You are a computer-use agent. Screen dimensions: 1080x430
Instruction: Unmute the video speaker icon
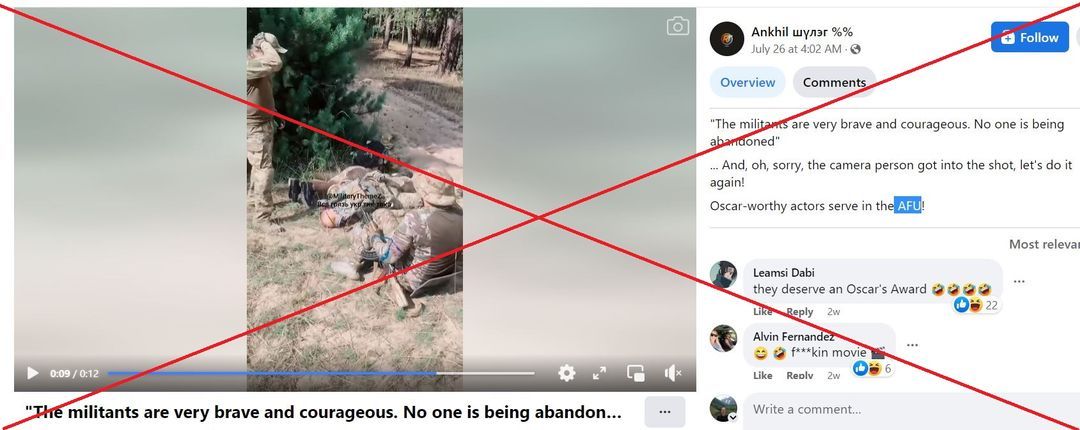pyautogui.click(x=672, y=373)
